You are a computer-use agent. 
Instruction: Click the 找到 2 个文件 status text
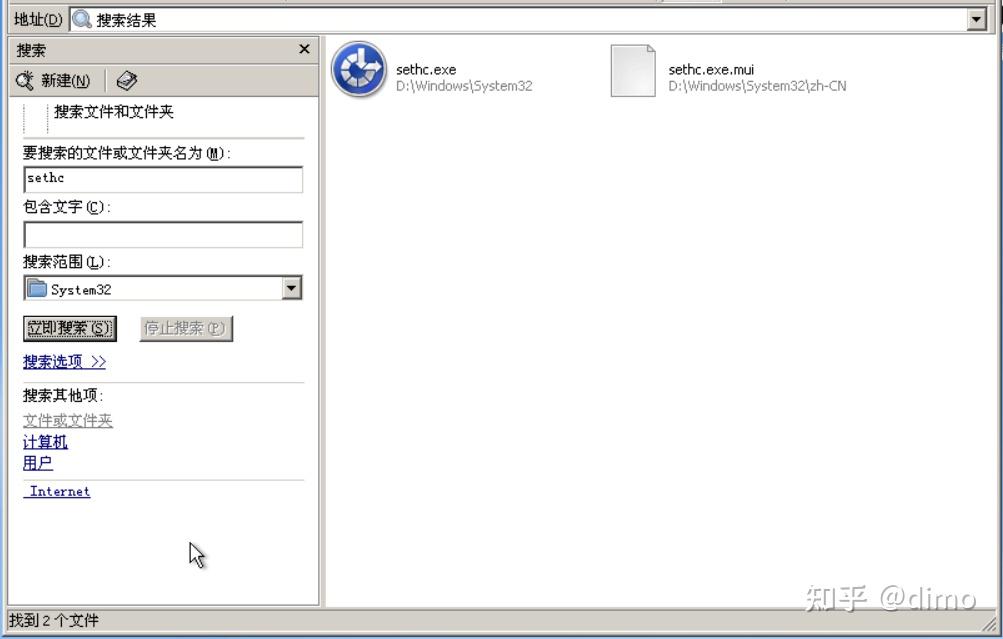tap(54, 620)
